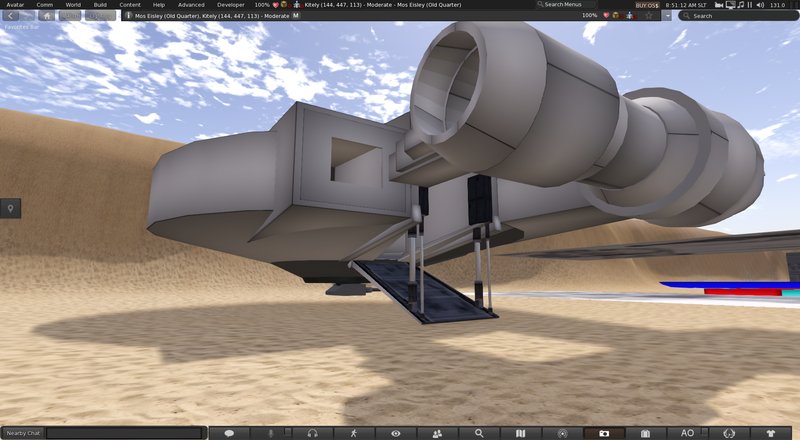The image size is (800, 440).
Task: Open inventory with the suitcase button
Action: click(x=645, y=433)
